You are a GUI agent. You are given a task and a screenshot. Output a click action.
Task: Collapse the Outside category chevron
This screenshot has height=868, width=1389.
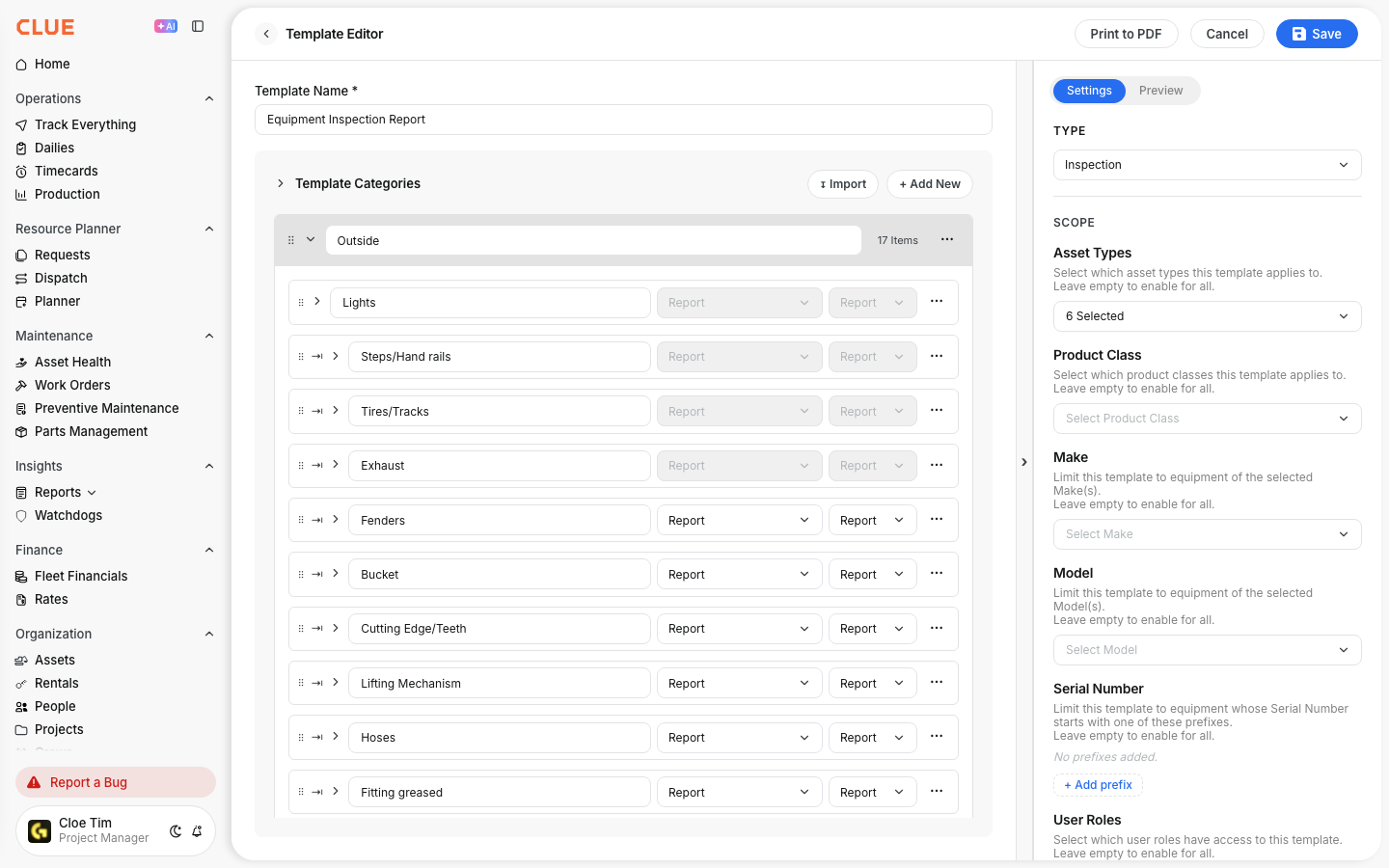tap(311, 239)
